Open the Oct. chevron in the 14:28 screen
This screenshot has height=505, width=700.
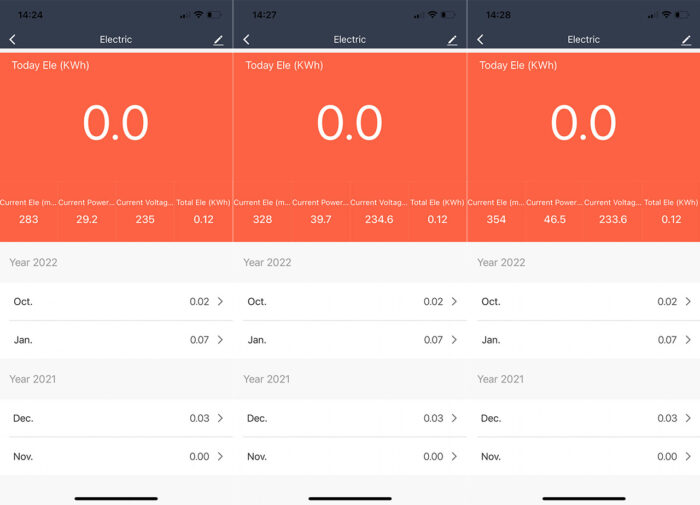pos(688,301)
